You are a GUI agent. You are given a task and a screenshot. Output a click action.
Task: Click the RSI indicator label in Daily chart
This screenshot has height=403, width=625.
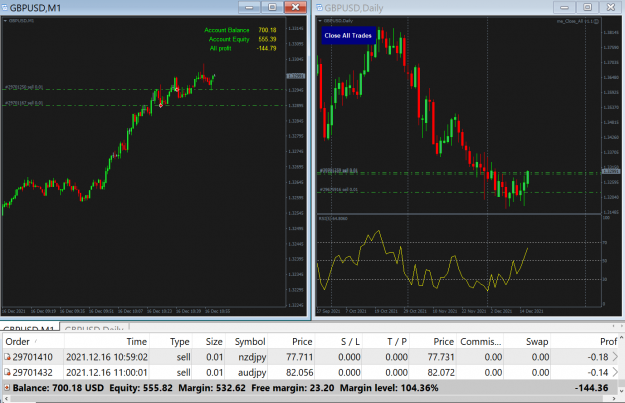tap(332, 218)
